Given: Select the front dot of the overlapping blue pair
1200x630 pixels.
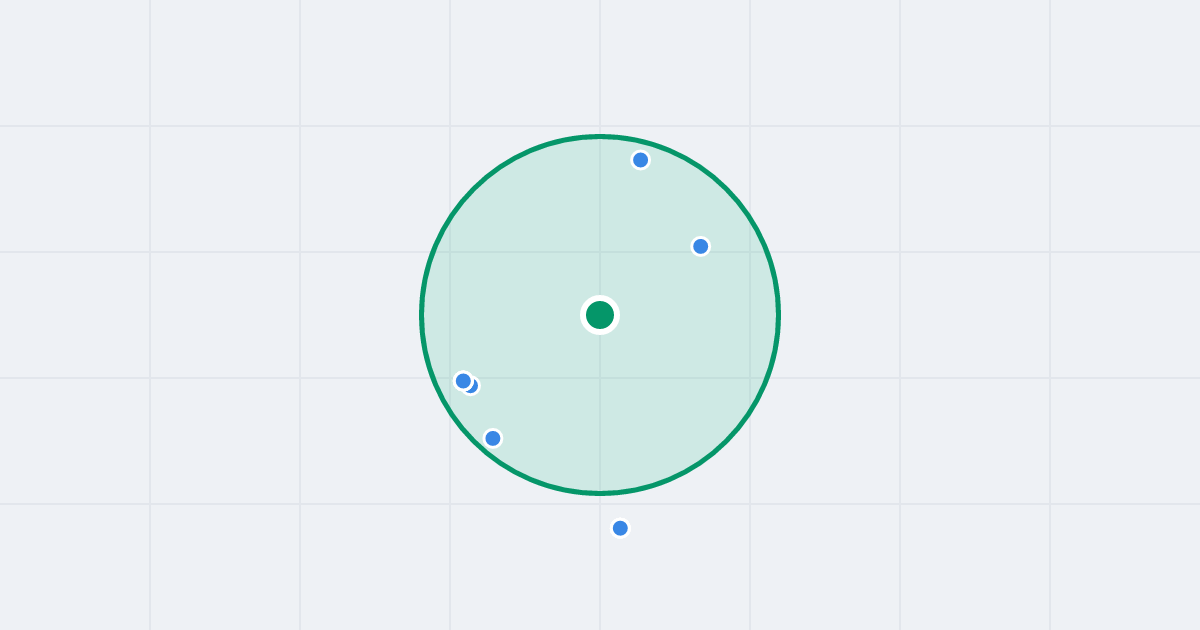Looking at the screenshot, I should pyautogui.click(x=463, y=381).
